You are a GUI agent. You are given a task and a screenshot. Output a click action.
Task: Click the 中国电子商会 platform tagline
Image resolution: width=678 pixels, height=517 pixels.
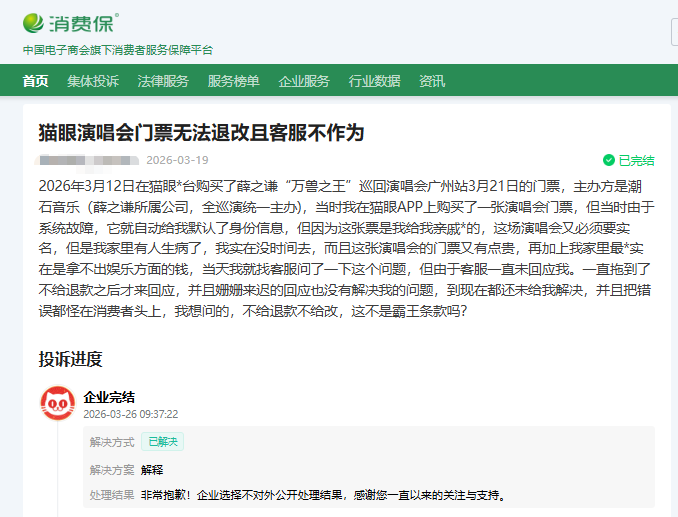tap(118, 49)
